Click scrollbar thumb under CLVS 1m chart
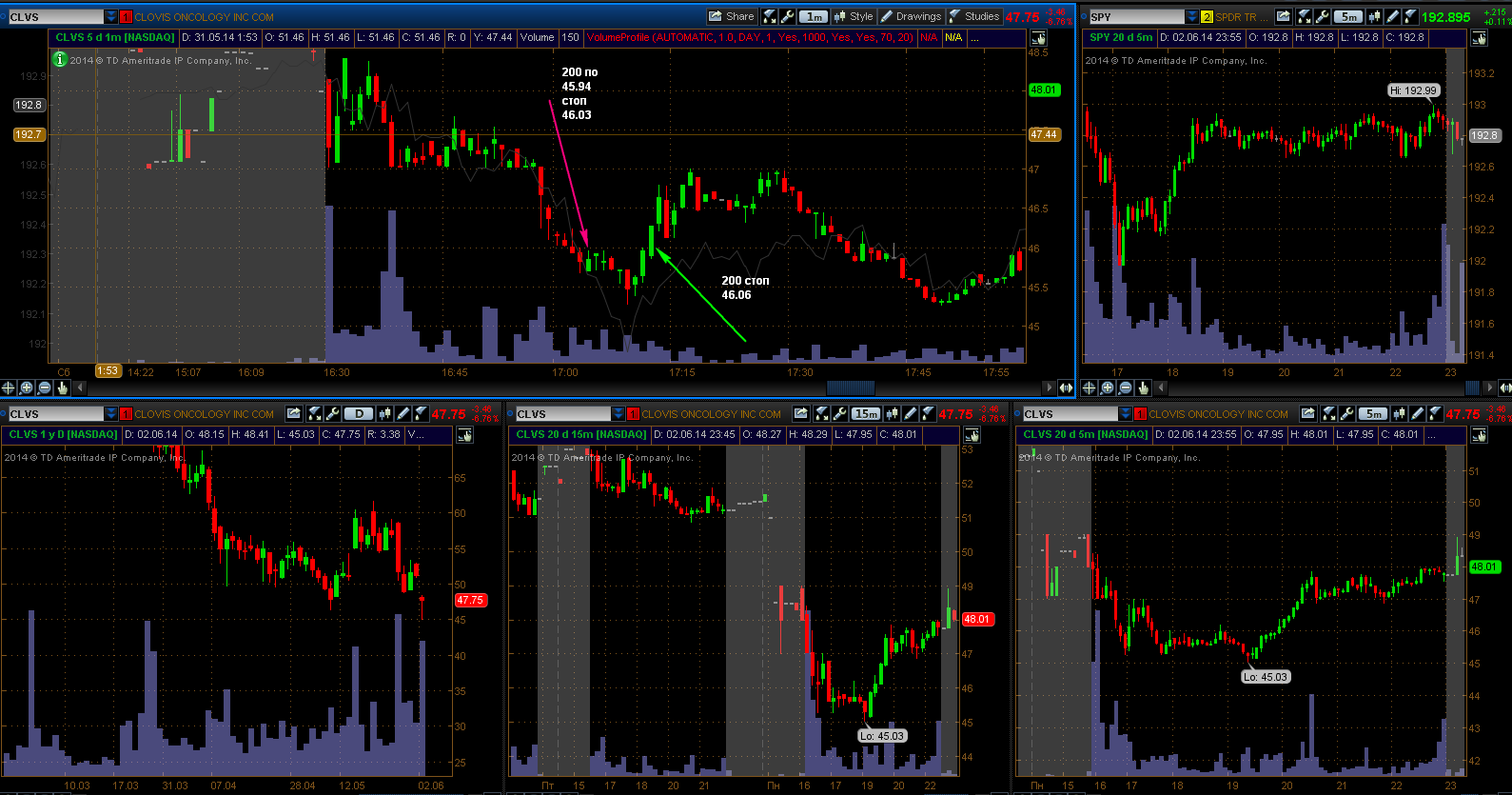Viewport: 1512px width, 795px height. point(851,388)
